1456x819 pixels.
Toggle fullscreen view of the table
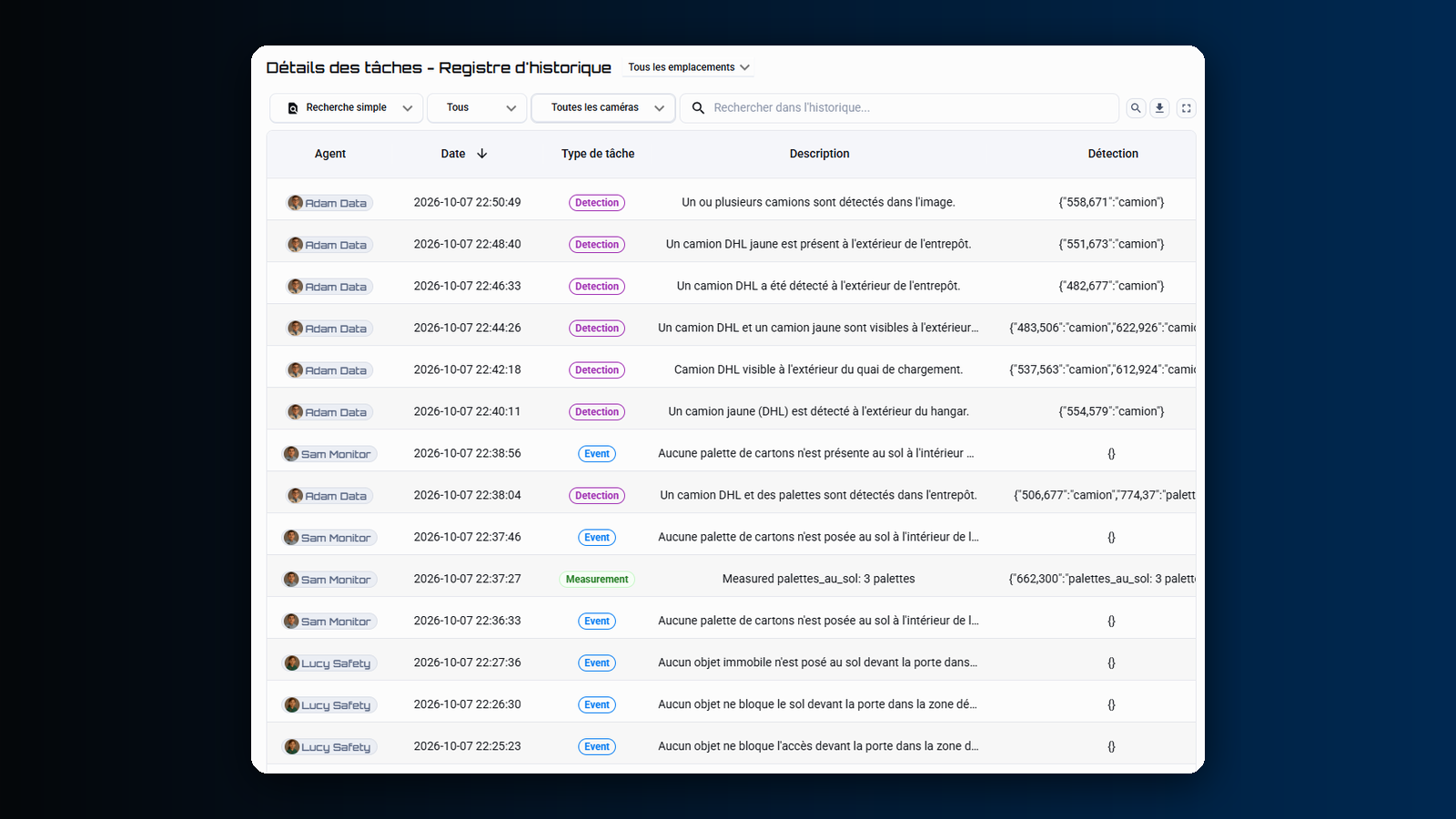point(1187,107)
